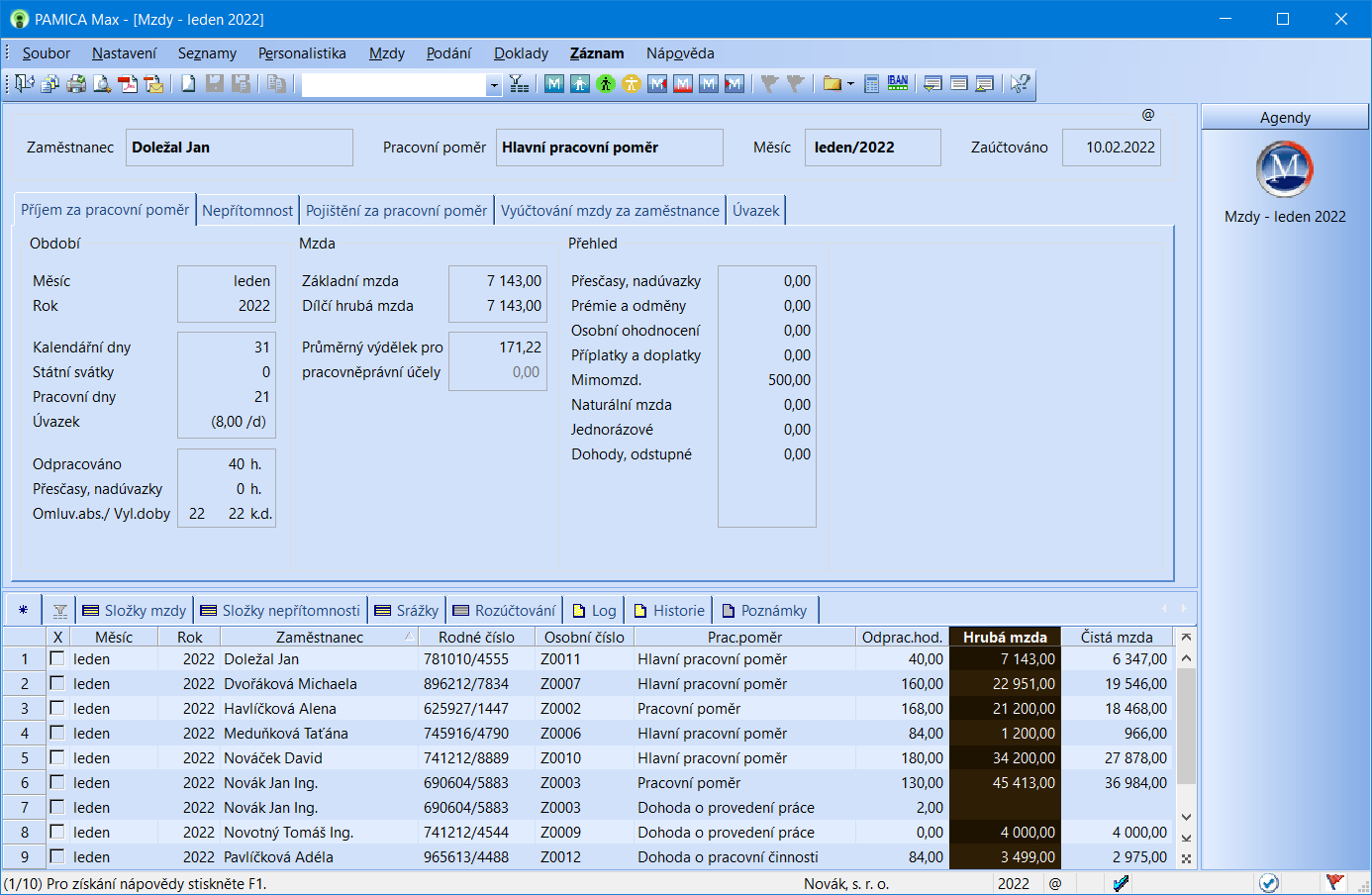Viewport: 1372px width, 895px height.
Task: Switch to the Nepřítomnost tab
Action: (247, 210)
